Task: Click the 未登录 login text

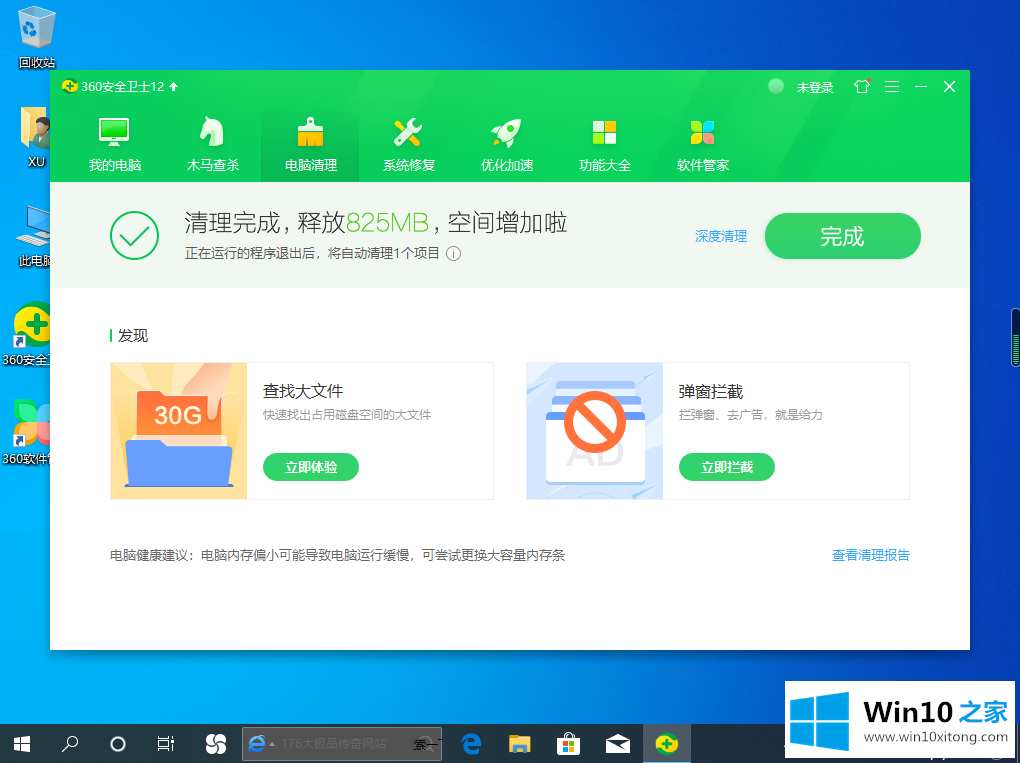Action: pos(814,87)
